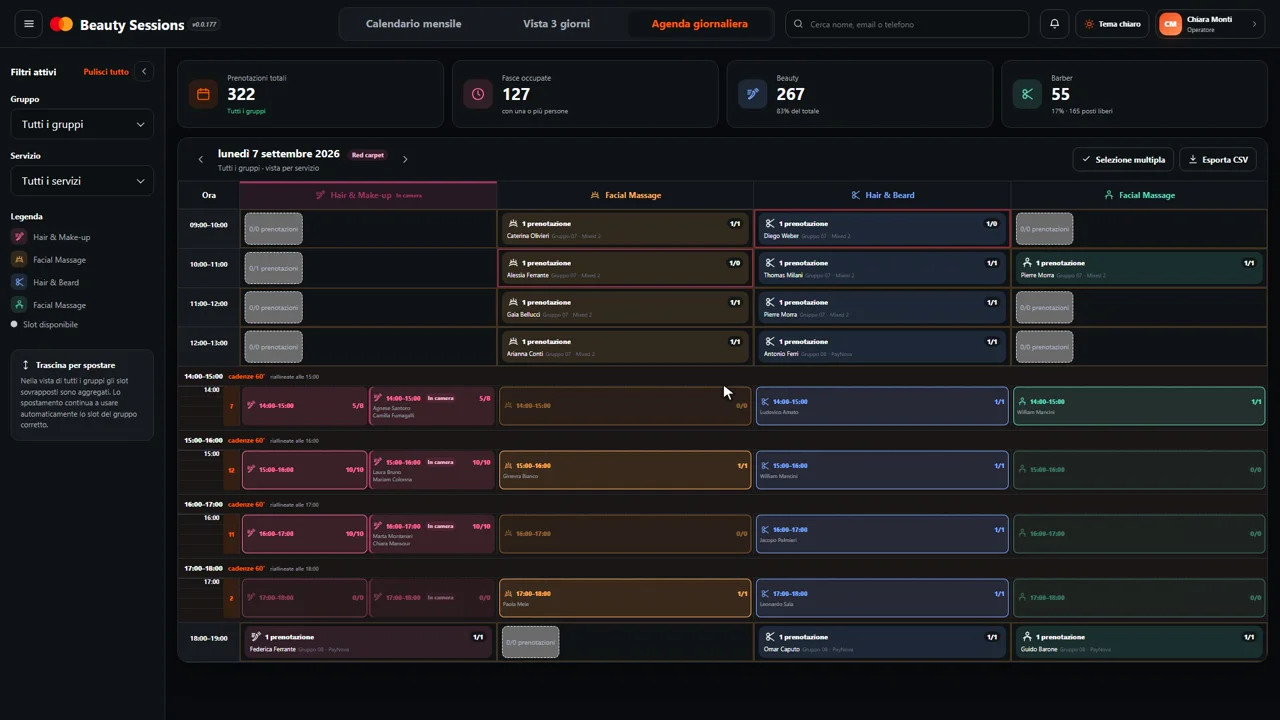
Task: Select the empty 09:00–10:00 Hair & Make-up slot
Action: (273, 229)
